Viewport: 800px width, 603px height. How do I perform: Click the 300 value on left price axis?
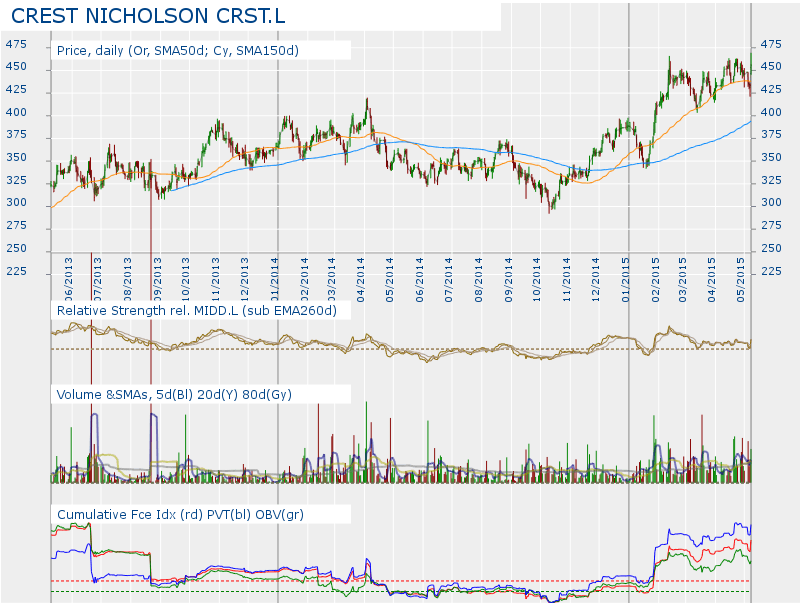coord(16,203)
